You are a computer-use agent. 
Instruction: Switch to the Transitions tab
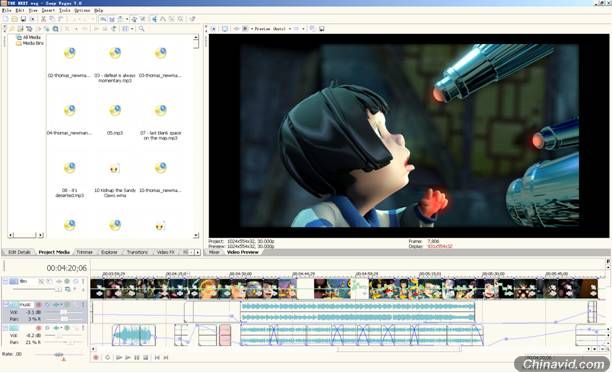137,252
